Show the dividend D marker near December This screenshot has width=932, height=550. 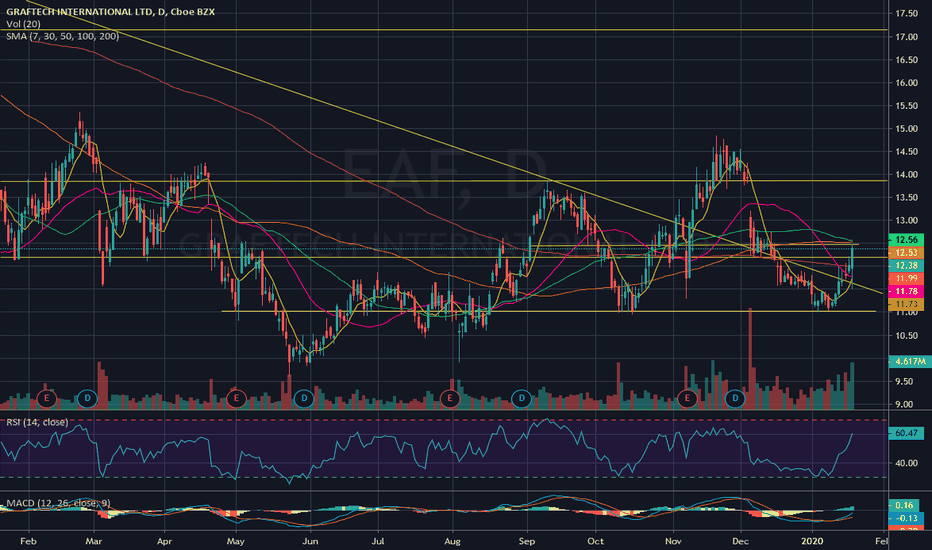click(x=735, y=398)
